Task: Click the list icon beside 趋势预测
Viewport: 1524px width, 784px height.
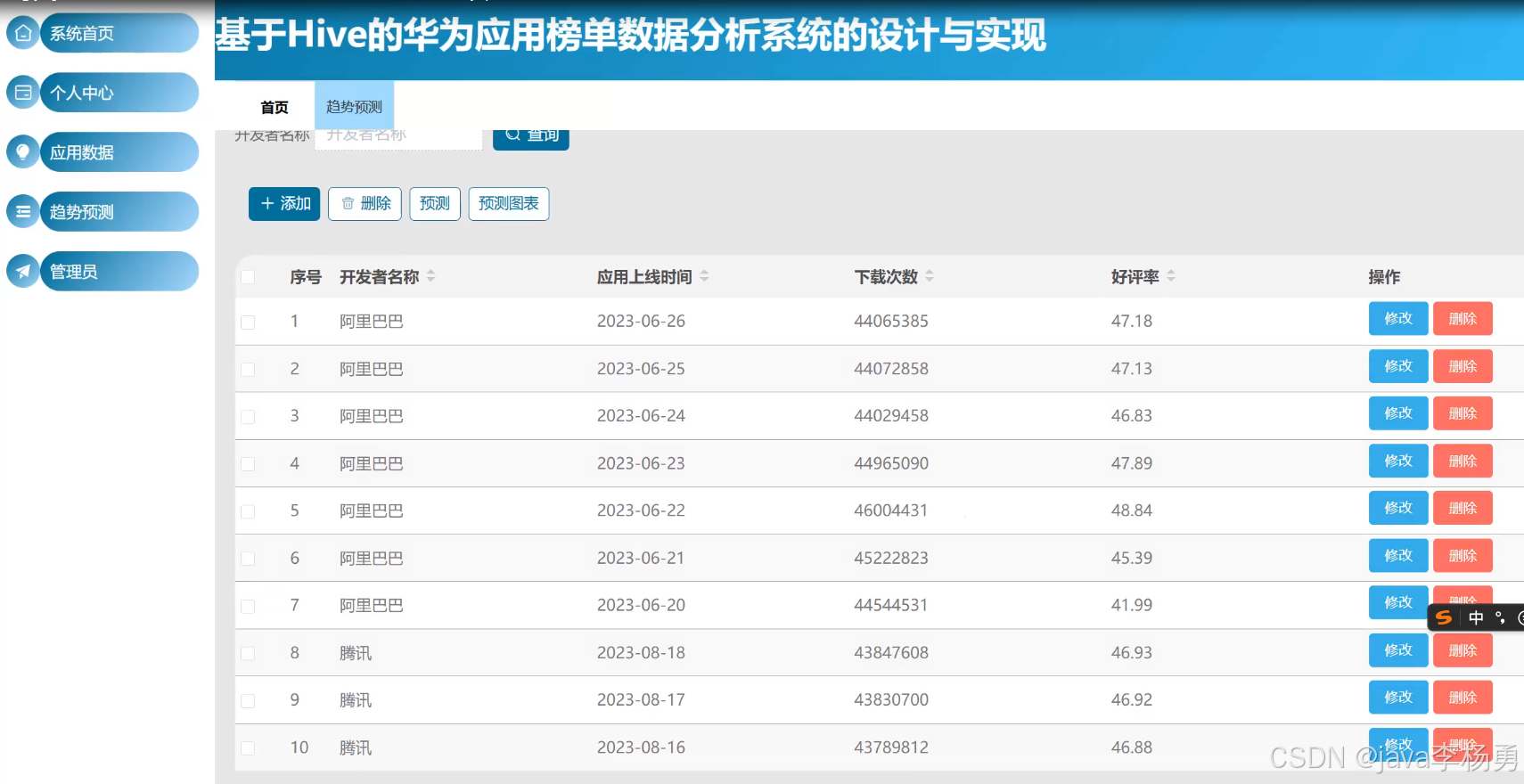Action: click(x=23, y=212)
